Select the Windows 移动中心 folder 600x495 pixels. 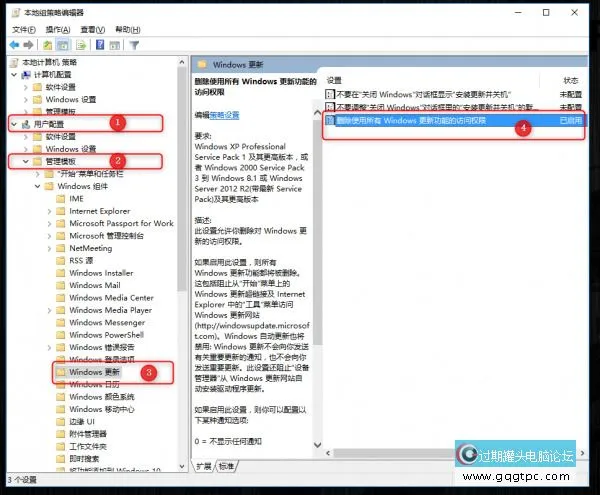coord(101,409)
